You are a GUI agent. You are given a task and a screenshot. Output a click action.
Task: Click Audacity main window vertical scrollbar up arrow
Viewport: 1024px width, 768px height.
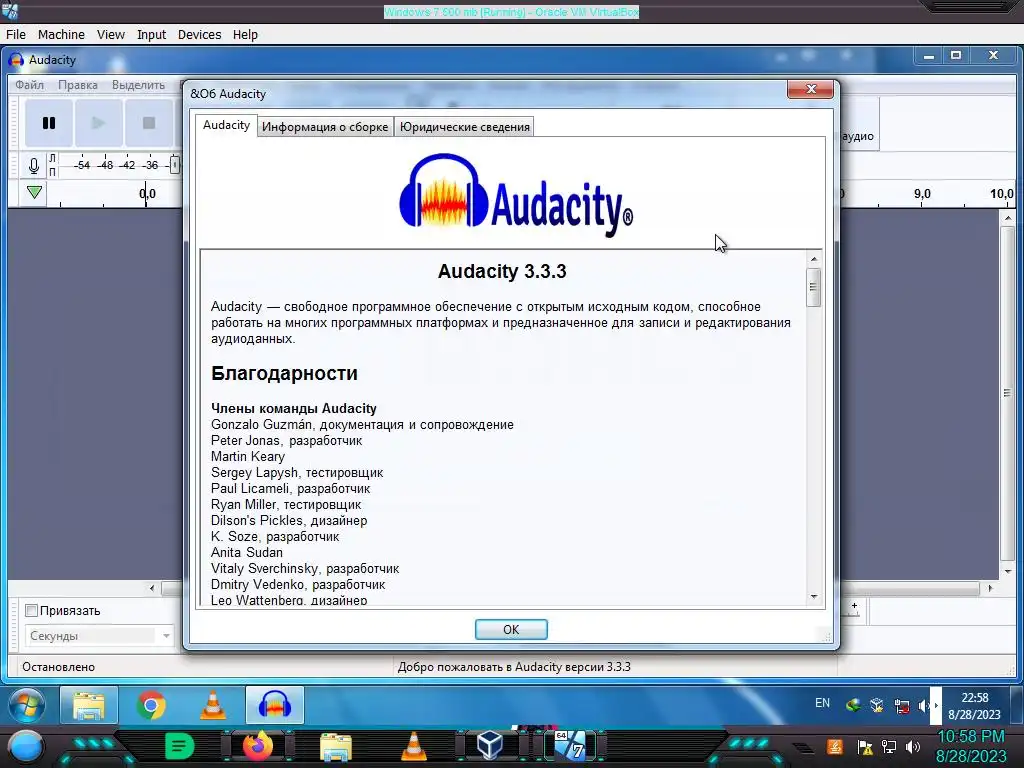coord(1008,218)
